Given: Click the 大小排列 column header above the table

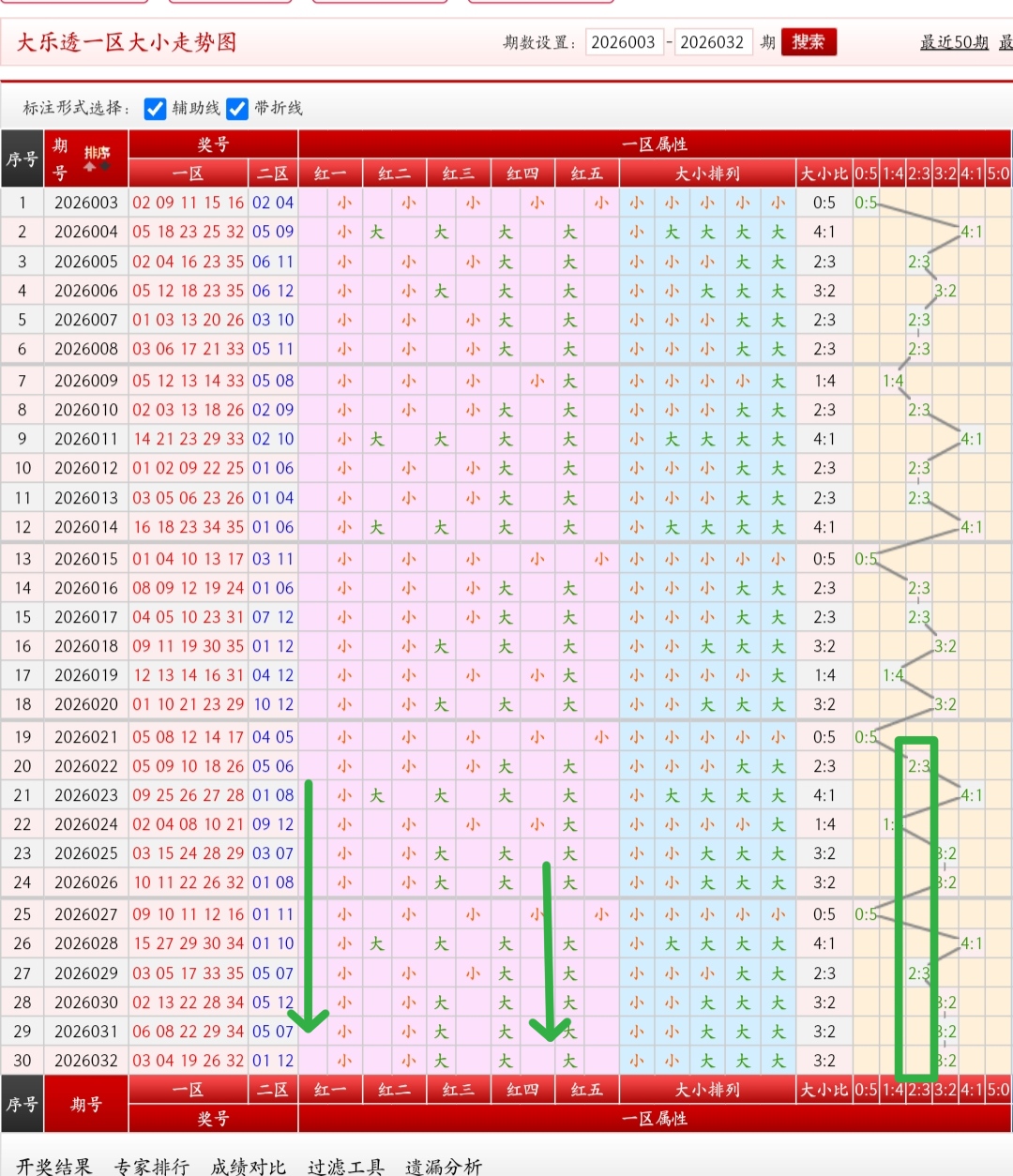Looking at the screenshot, I should click(707, 173).
